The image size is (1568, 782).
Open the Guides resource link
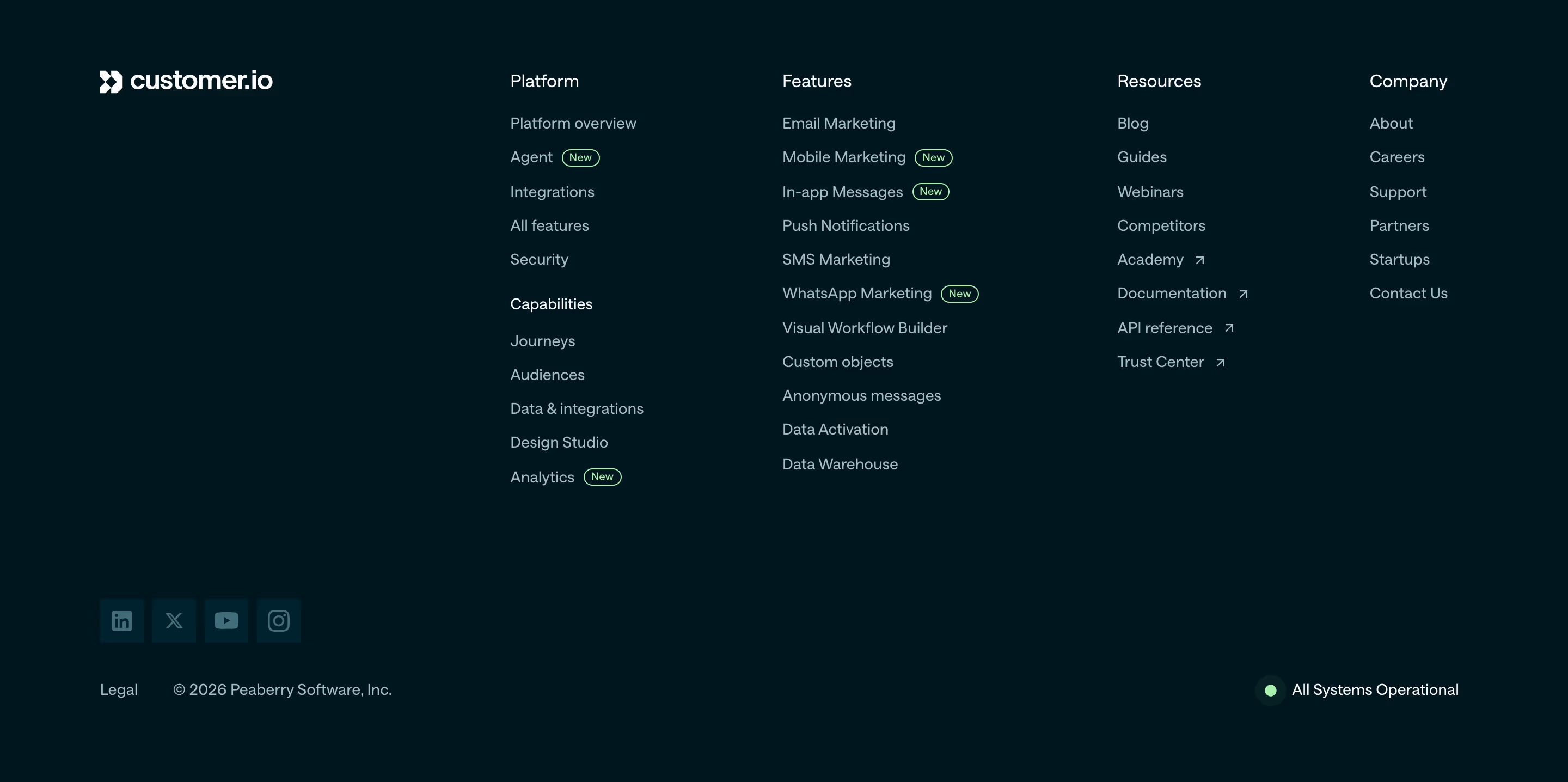click(x=1141, y=157)
